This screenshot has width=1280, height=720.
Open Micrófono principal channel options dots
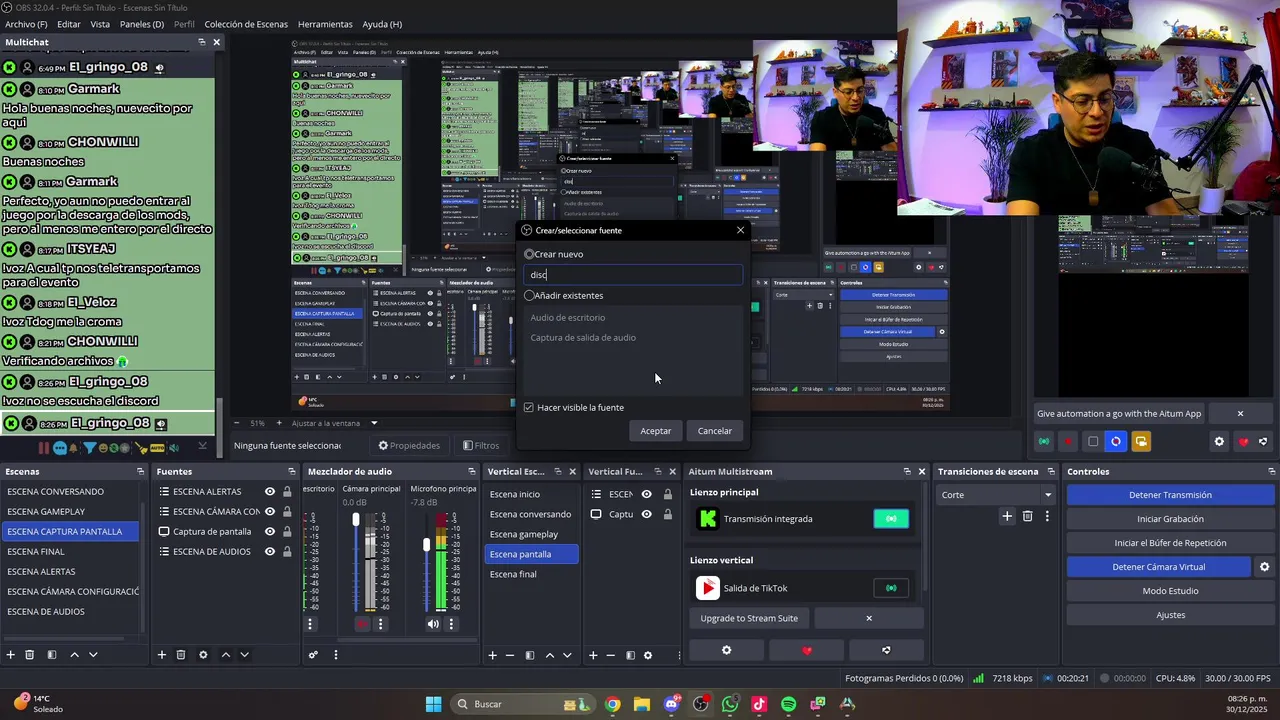451,624
